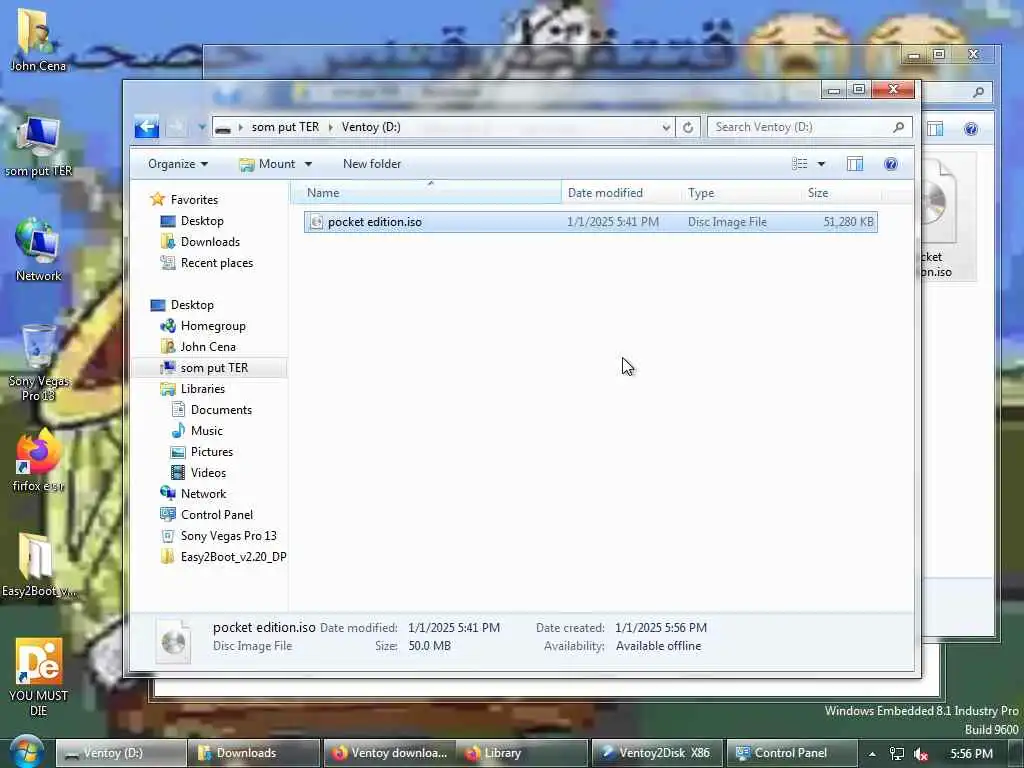This screenshot has width=1024, height=768.
Task: Click the disc icon of pocket edition.iso row
Action: 317,222
